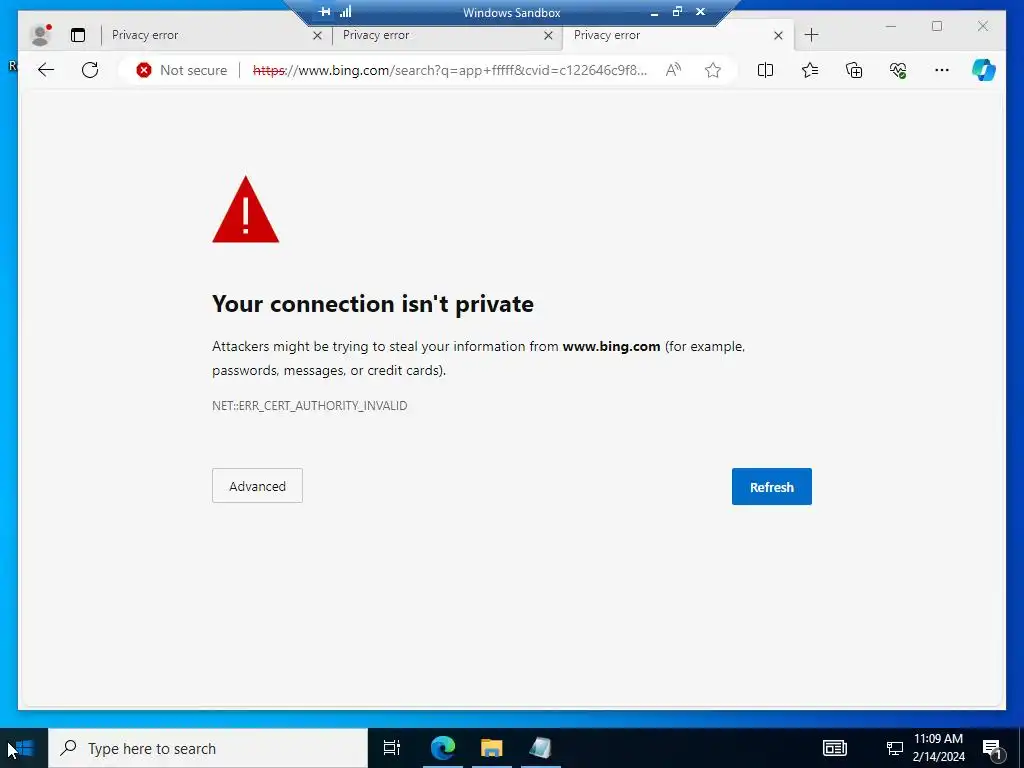
Task: Open Browser essentials heart icon
Action: (x=898, y=70)
